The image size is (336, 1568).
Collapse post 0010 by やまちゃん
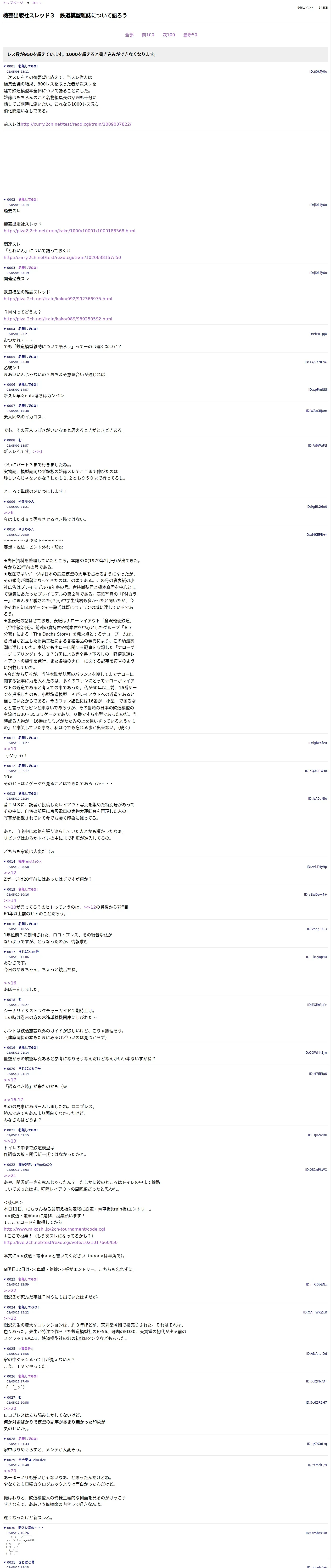(5, 529)
